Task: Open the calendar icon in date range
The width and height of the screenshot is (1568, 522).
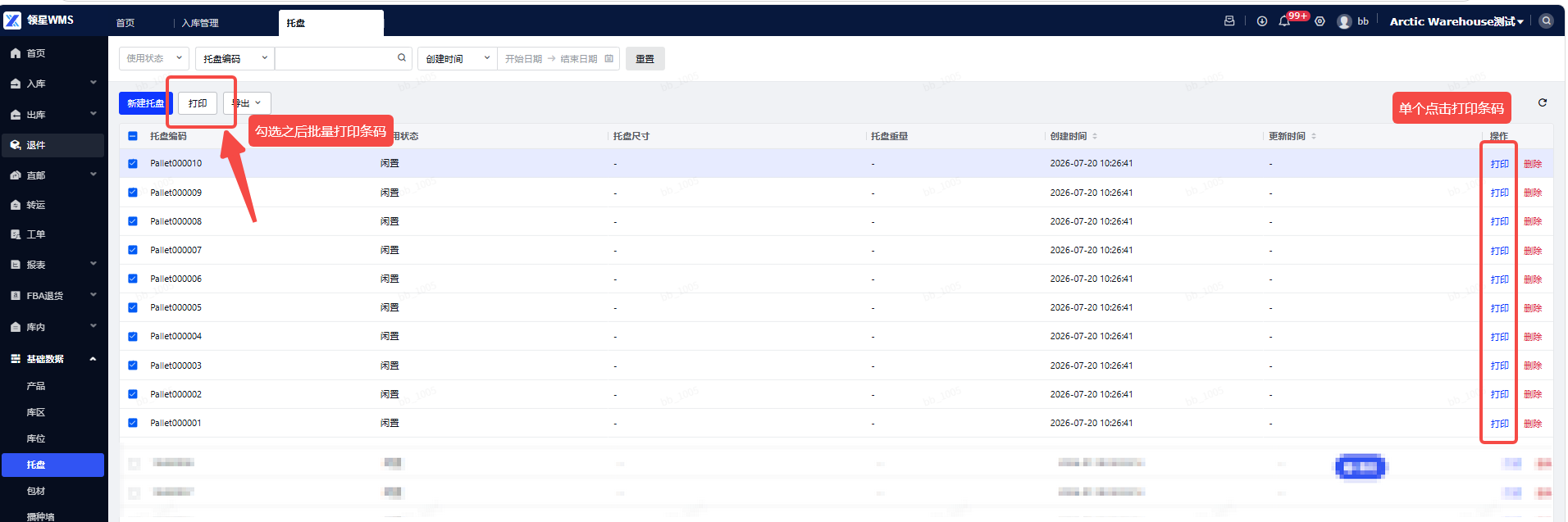Action: (x=609, y=59)
